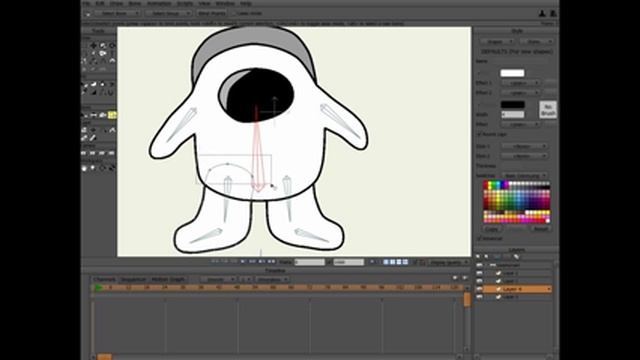Open the Scripts menu
Viewport: 640px width, 360px height.
(x=185, y=3)
